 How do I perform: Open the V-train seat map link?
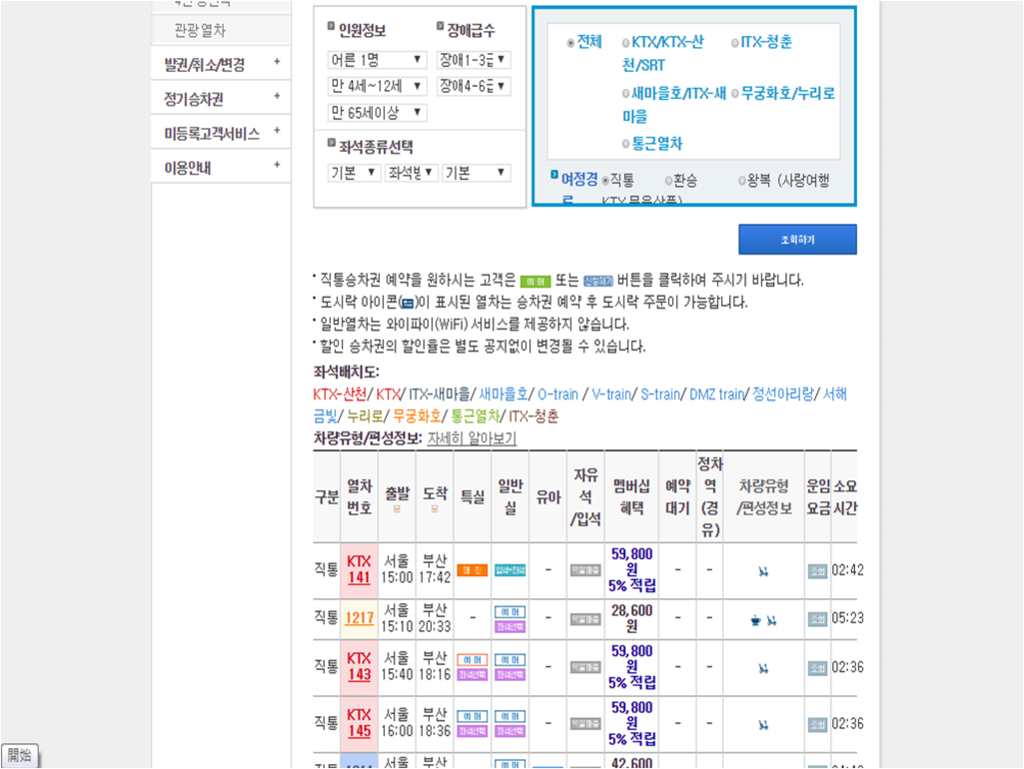coord(611,394)
